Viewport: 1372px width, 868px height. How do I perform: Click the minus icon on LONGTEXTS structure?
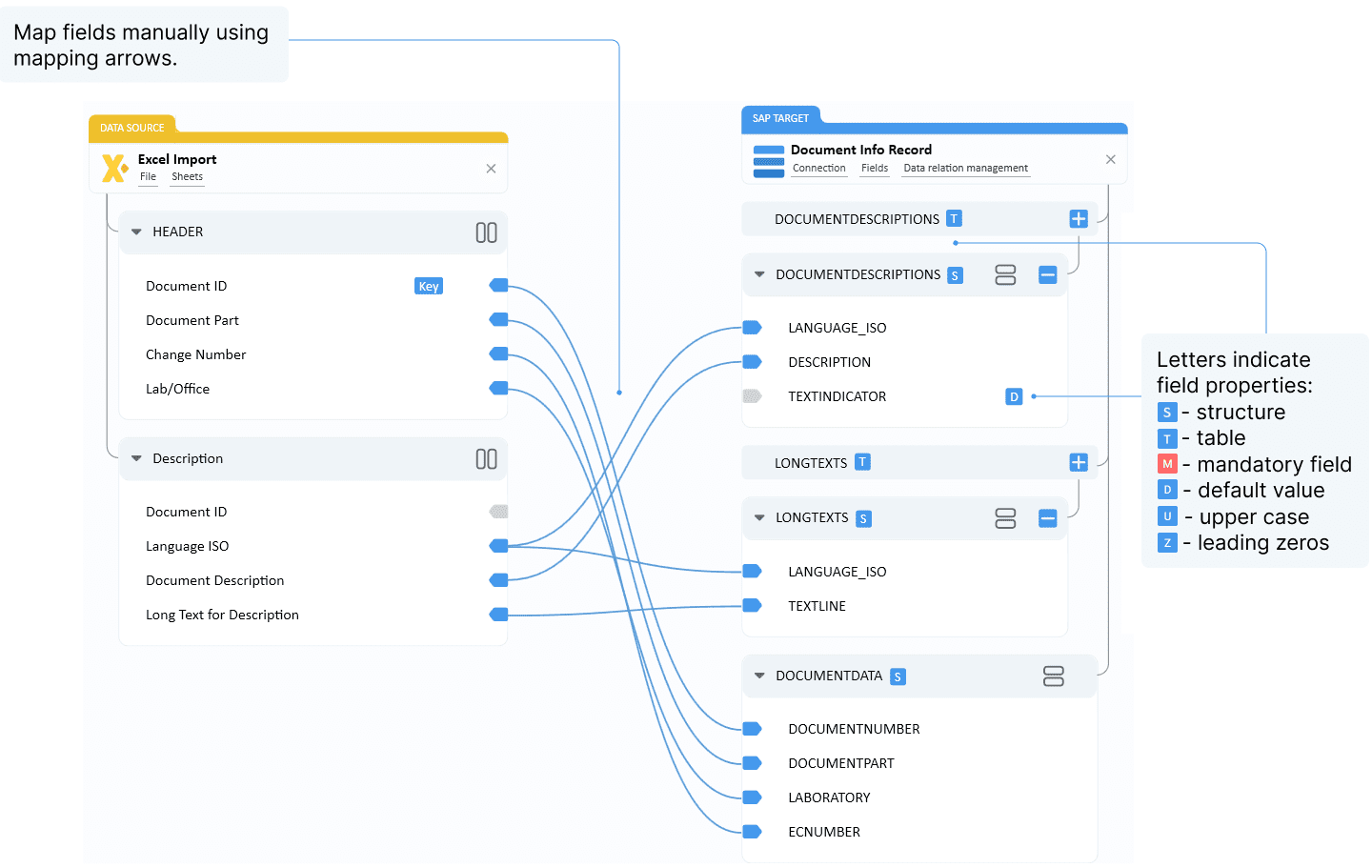1047,518
